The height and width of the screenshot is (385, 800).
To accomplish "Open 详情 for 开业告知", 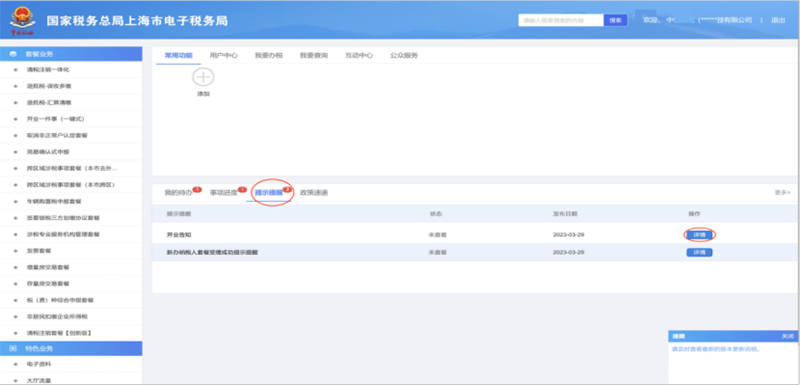I will (x=699, y=235).
